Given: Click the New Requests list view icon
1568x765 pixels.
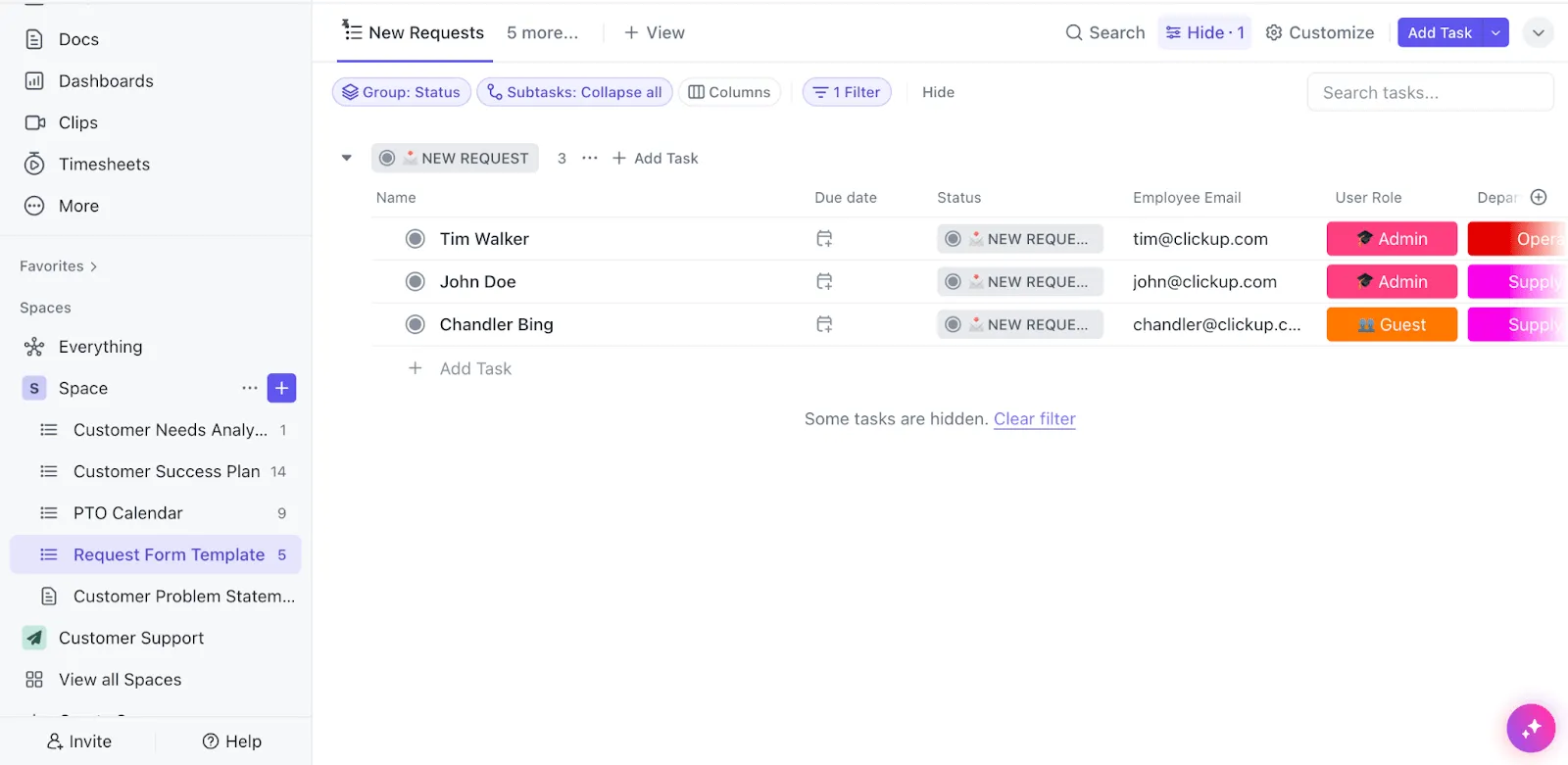Looking at the screenshot, I should click(352, 30).
